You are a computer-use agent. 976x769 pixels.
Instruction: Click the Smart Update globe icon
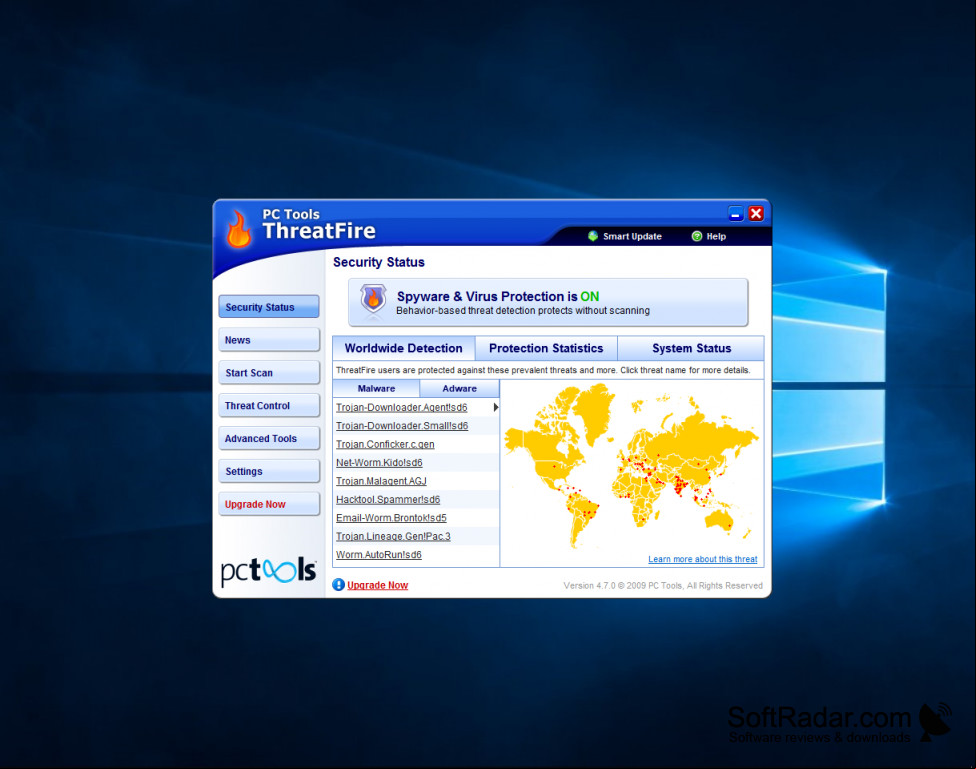(593, 236)
